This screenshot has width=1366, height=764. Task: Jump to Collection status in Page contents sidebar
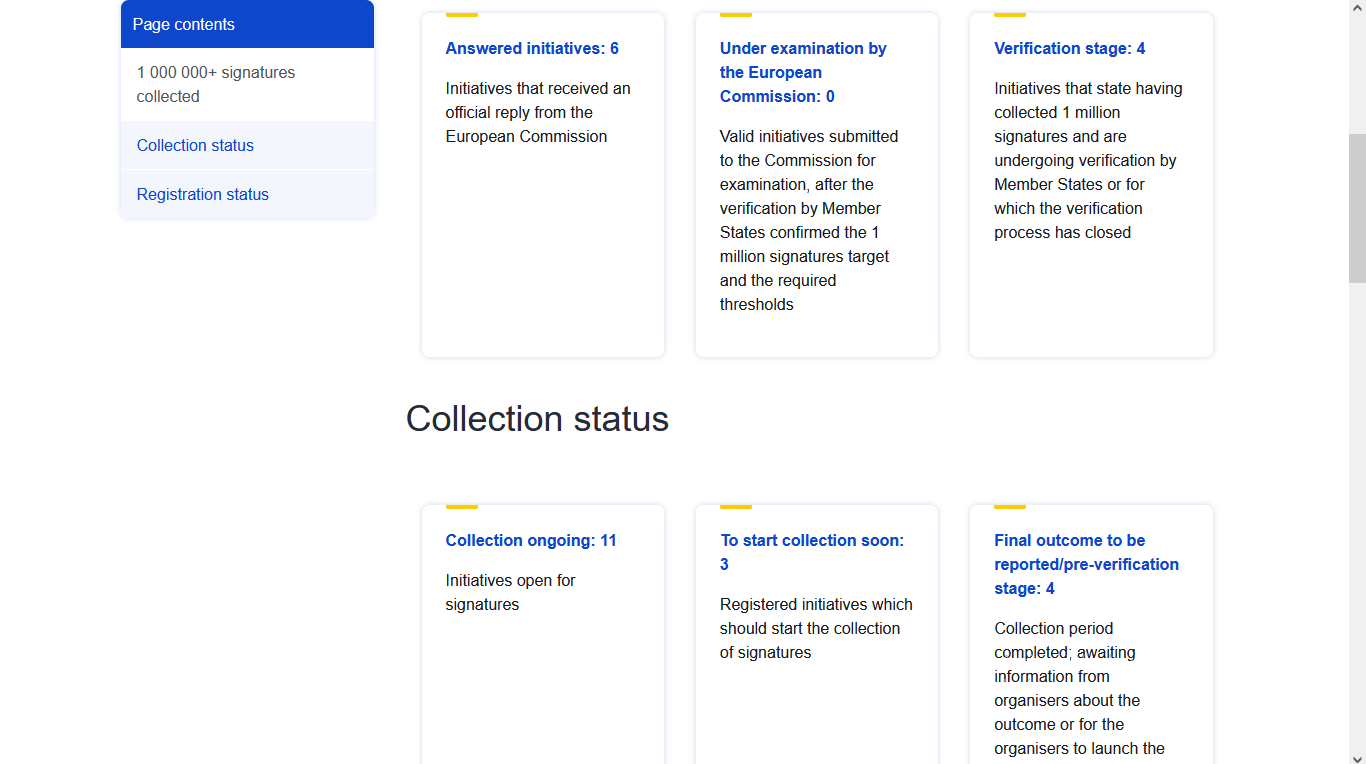(195, 145)
